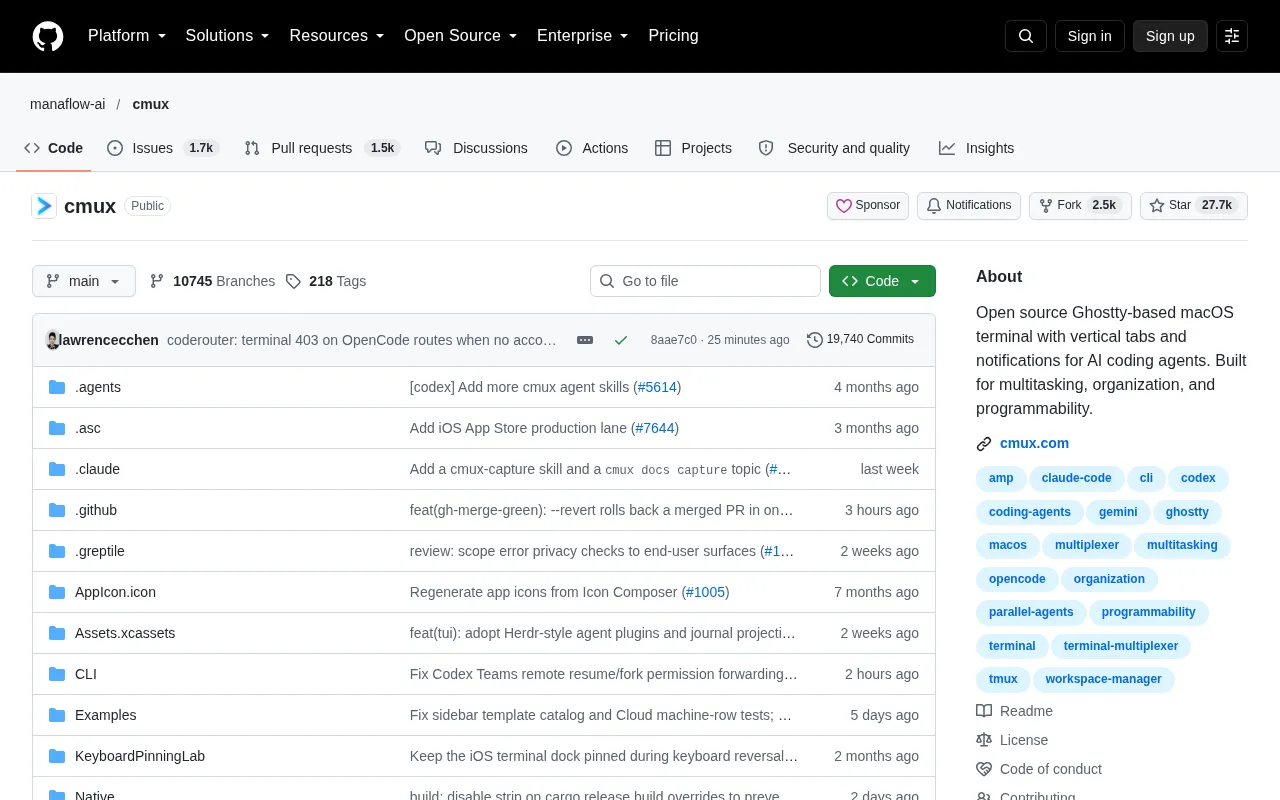Click the Notifications bell button
The height and width of the screenshot is (800, 1280).
point(969,206)
